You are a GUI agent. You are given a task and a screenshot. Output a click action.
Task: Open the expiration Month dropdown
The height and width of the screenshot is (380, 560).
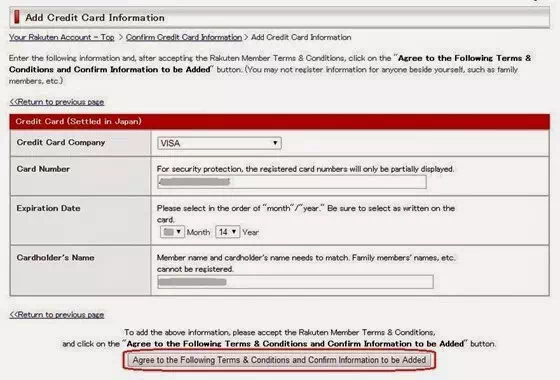[172, 232]
